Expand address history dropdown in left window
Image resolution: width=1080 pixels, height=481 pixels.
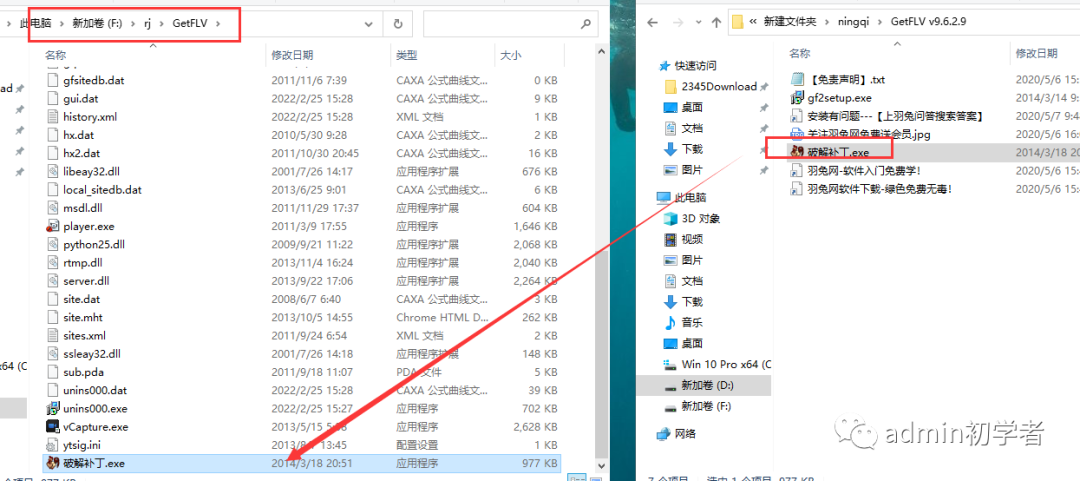tap(367, 23)
